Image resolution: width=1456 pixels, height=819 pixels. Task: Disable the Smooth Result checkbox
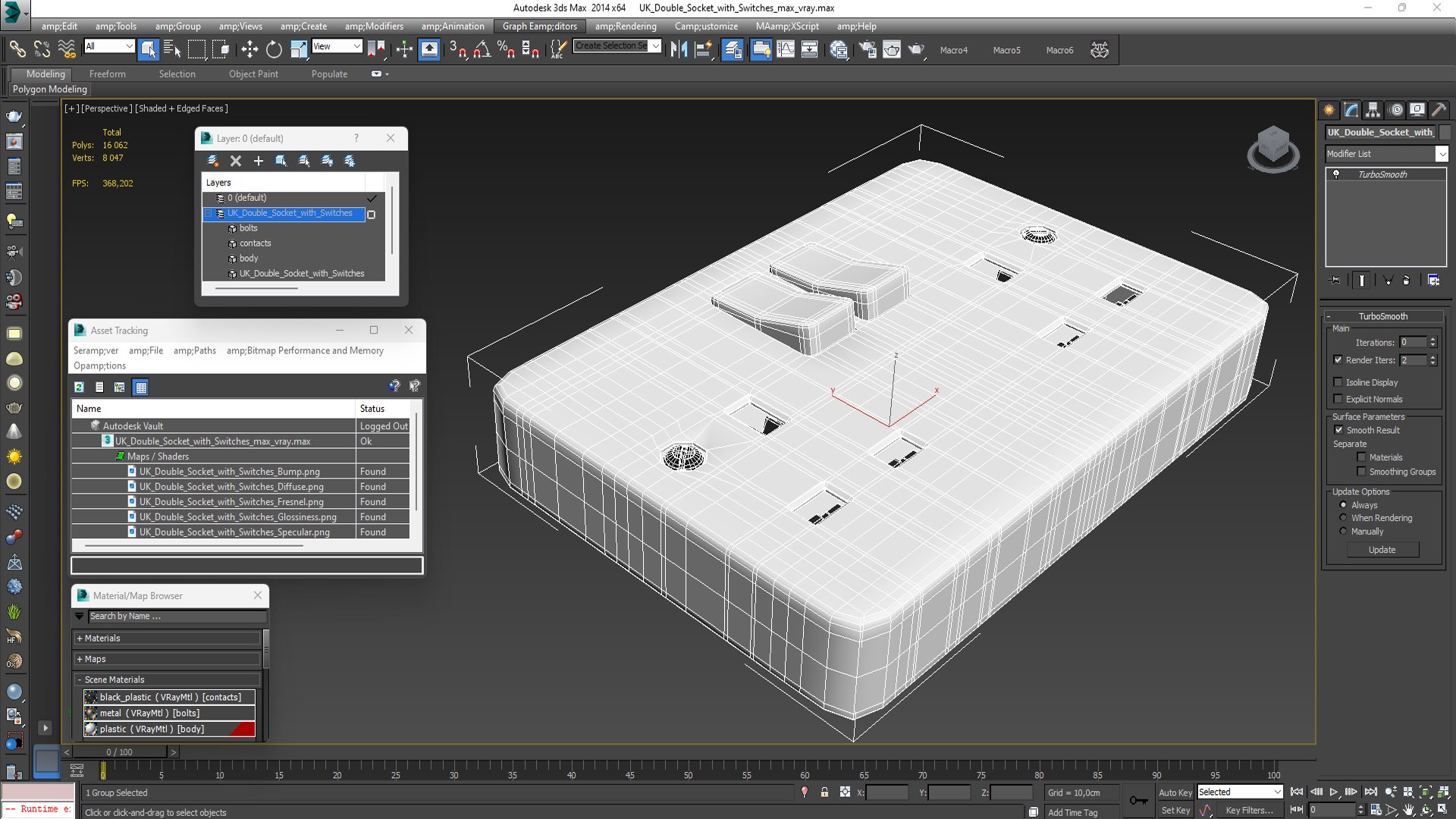pyautogui.click(x=1338, y=430)
